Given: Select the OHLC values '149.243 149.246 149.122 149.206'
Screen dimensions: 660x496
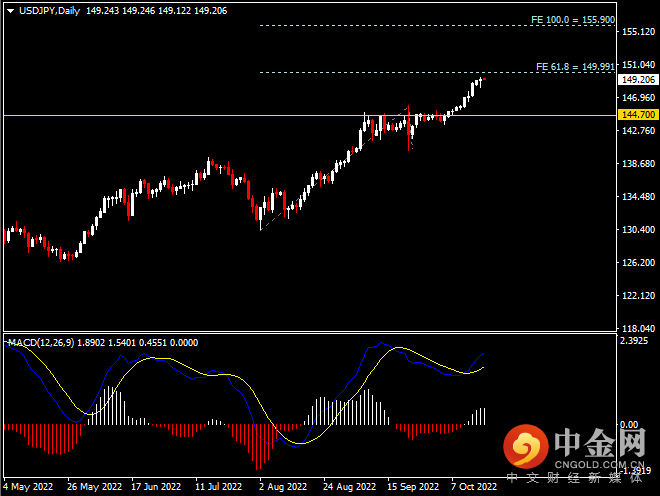Looking at the screenshot, I should coord(157,11).
